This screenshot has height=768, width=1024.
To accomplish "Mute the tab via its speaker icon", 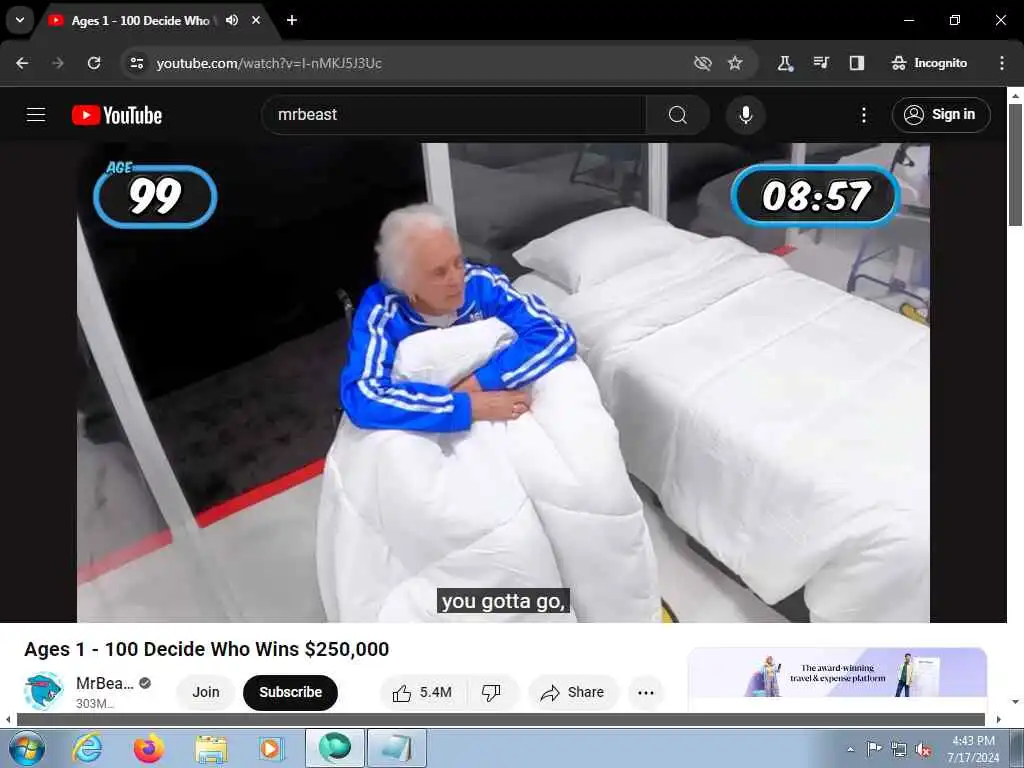I will pyautogui.click(x=232, y=20).
